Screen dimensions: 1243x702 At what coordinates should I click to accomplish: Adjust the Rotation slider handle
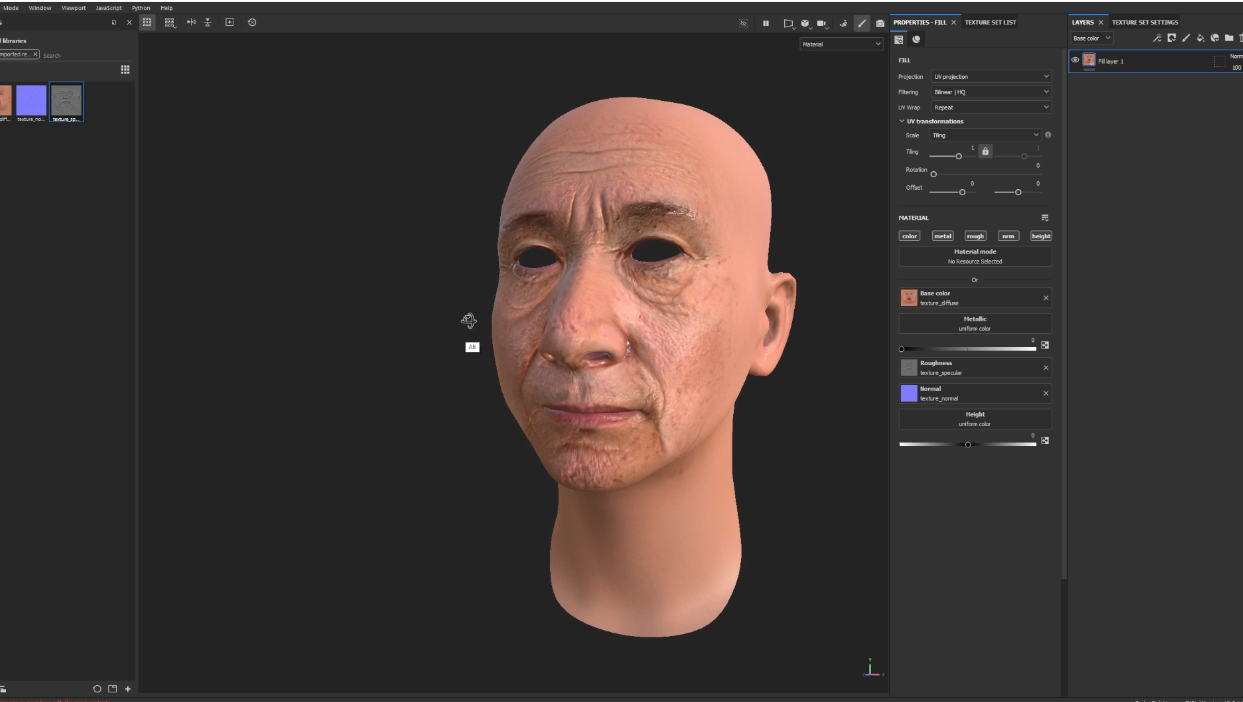[934, 174]
